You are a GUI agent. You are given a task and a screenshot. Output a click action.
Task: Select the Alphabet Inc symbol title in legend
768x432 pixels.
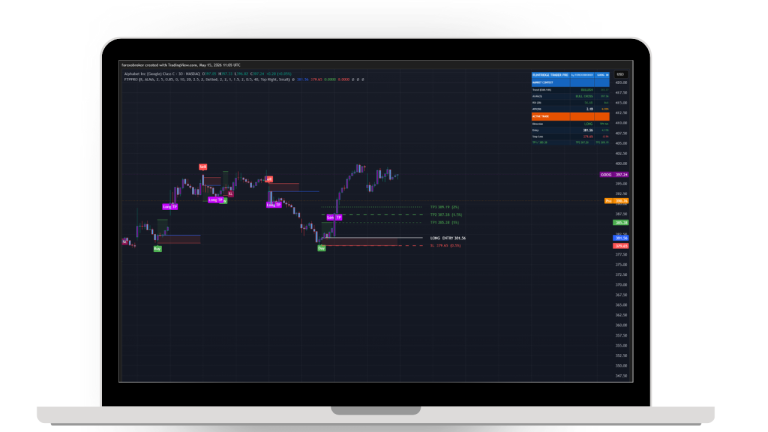click(162, 74)
